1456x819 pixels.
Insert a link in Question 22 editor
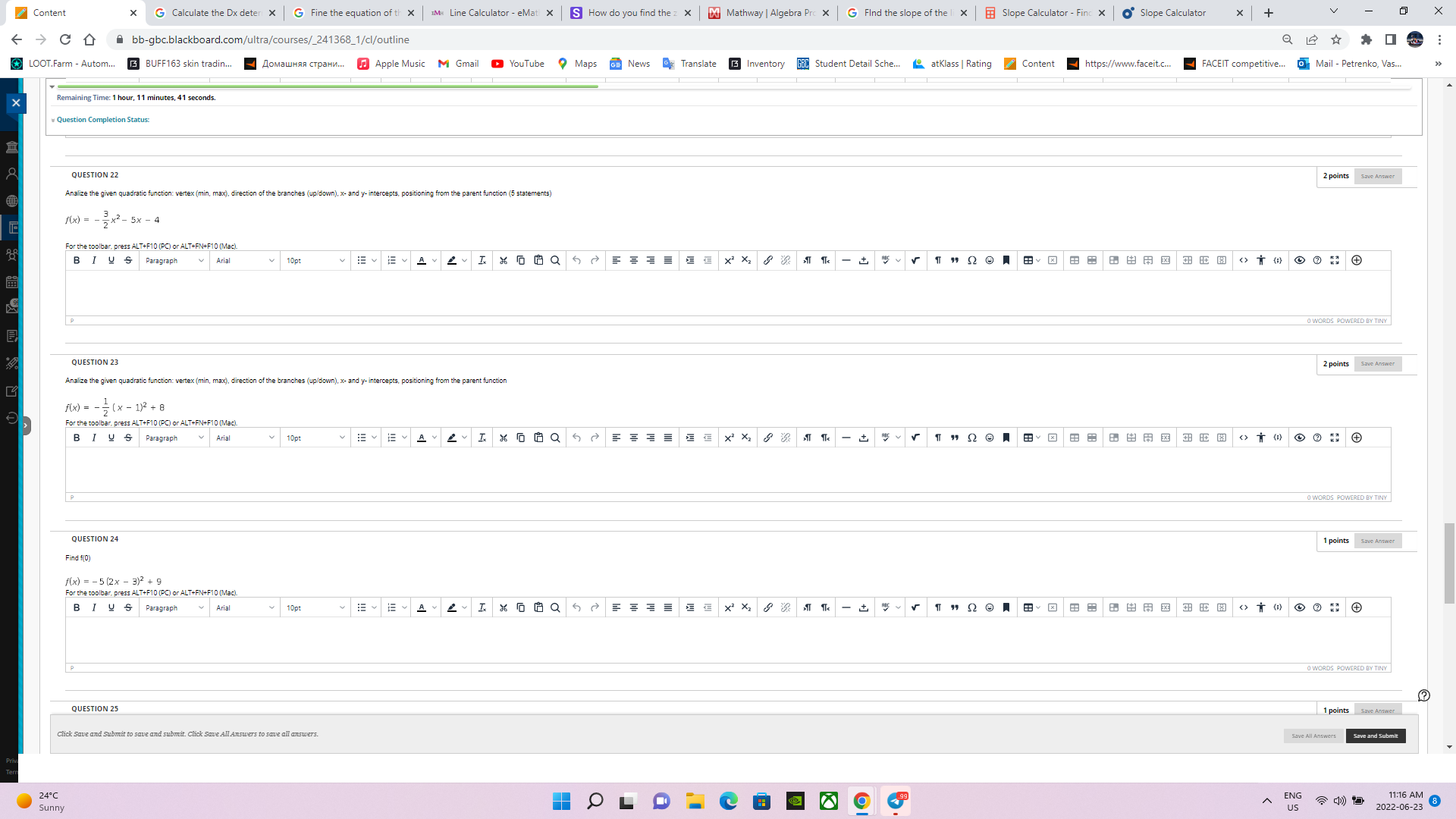coord(768,260)
